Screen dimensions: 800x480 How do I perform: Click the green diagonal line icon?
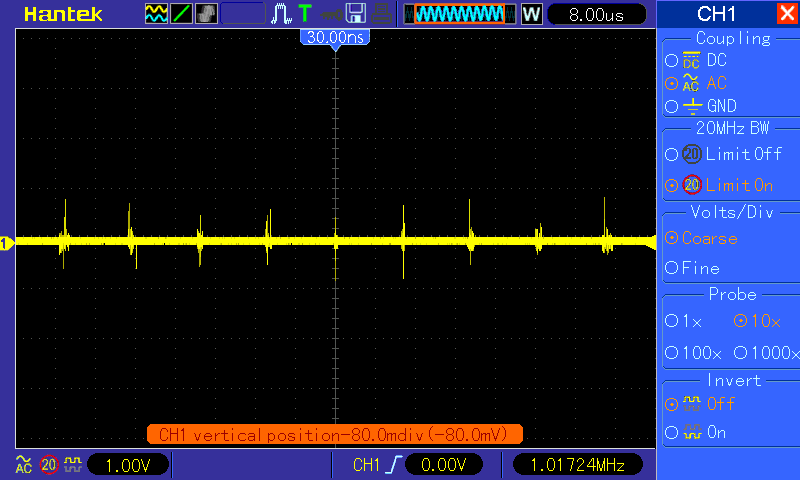181,14
